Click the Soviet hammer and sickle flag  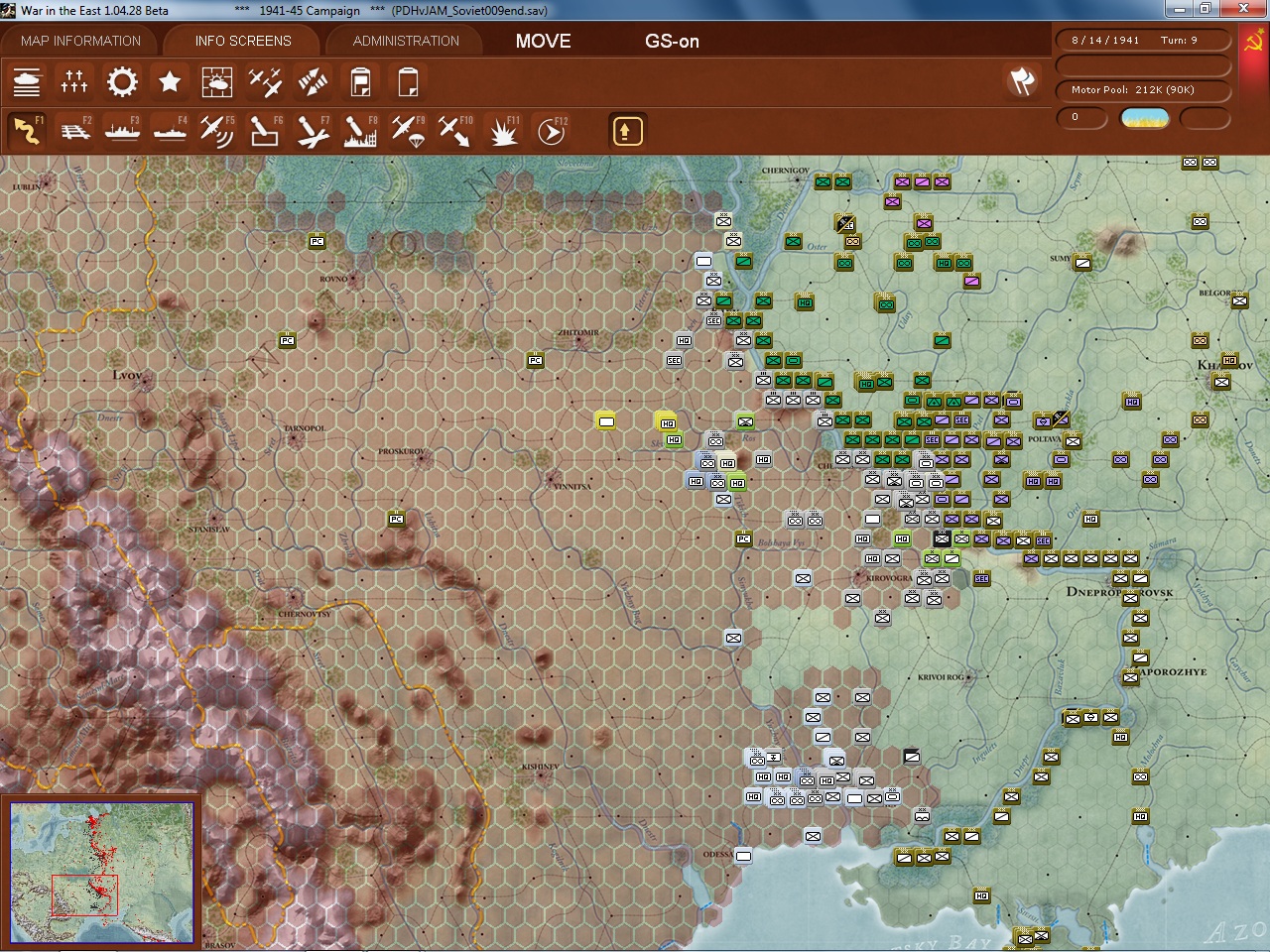(x=1254, y=41)
